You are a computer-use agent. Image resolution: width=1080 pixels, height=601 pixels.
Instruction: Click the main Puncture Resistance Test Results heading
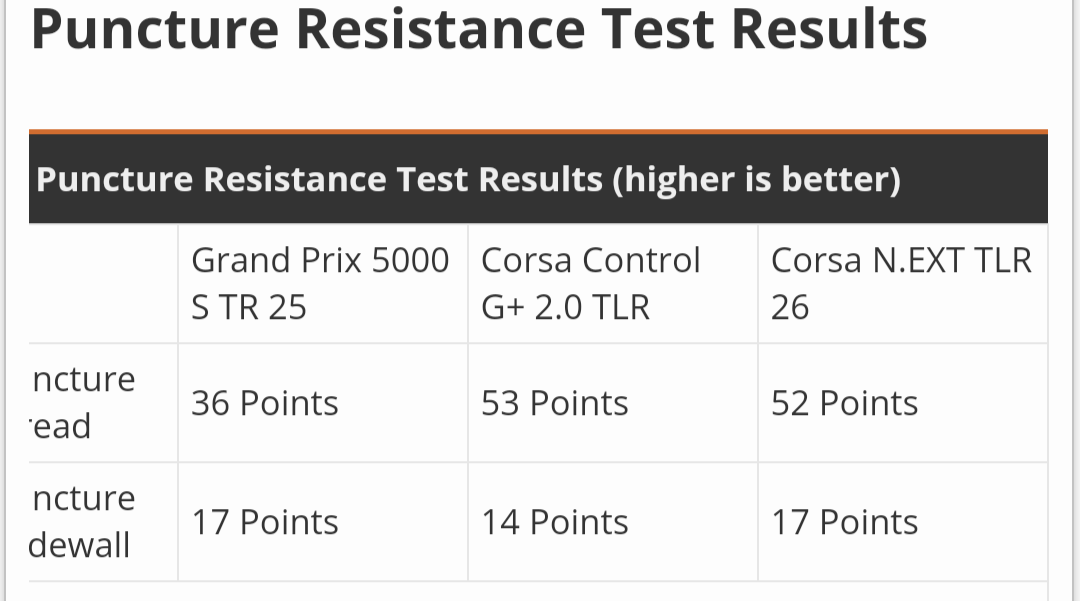(479, 28)
